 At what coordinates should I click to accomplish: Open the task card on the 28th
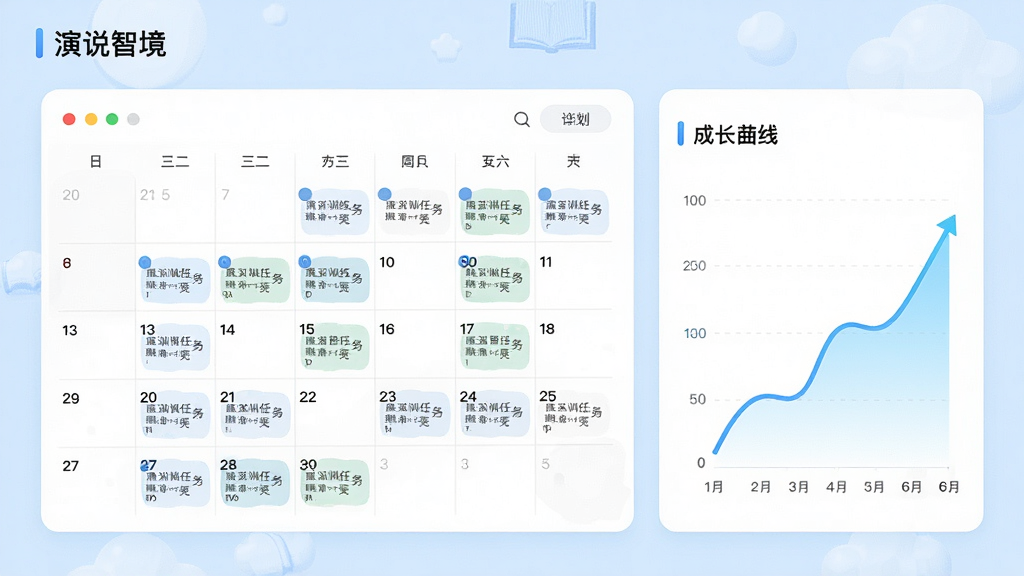point(255,483)
